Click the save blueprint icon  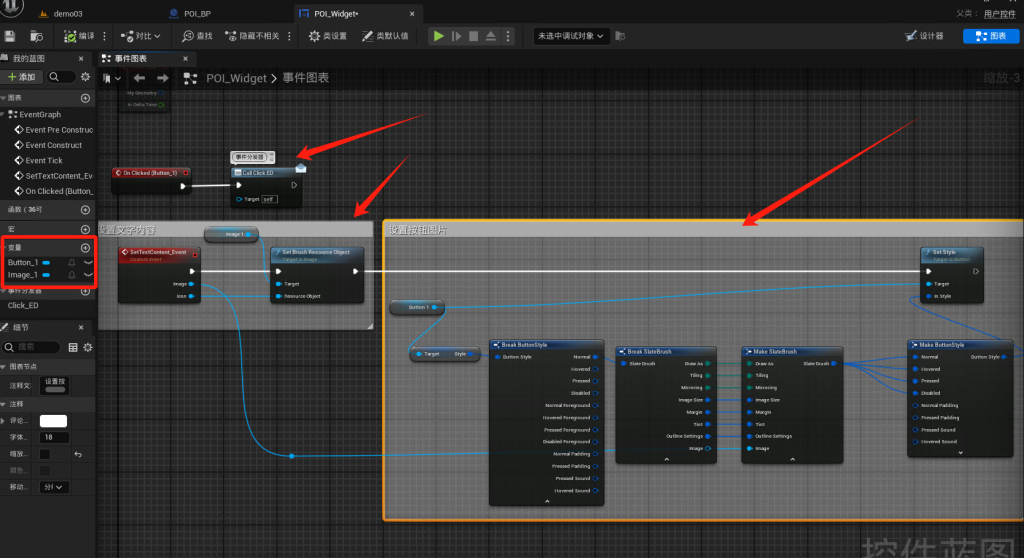(x=10, y=36)
